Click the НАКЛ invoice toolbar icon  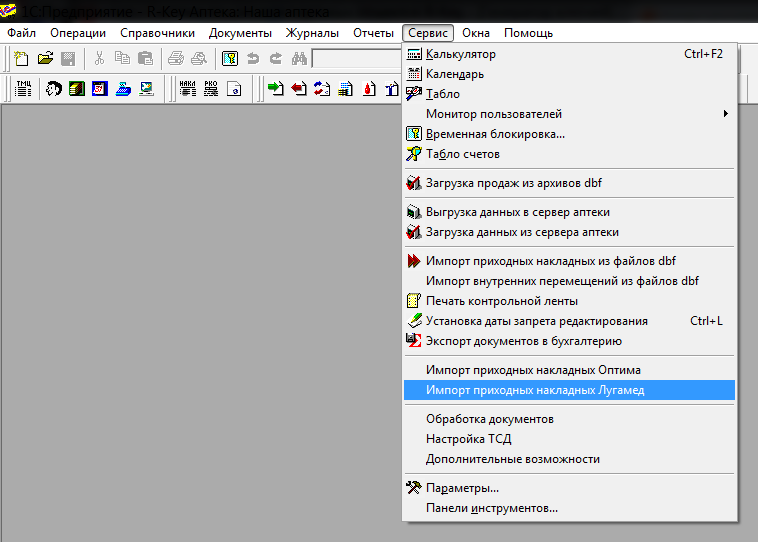[187, 88]
